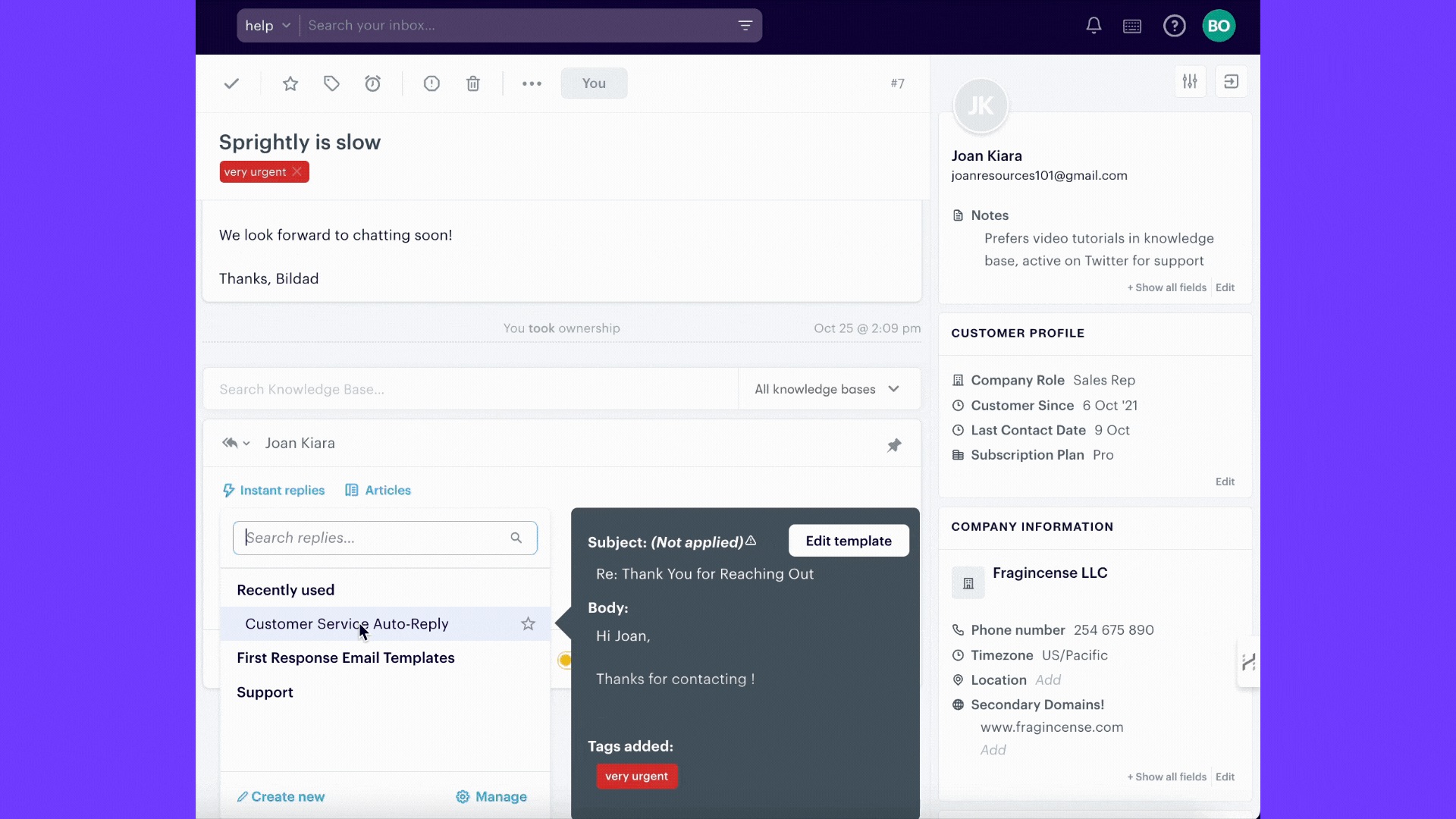Image resolution: width=1456 pixels, height=819 pixels.
Task: Delete the conversation via trash icon
Action: 472,83
